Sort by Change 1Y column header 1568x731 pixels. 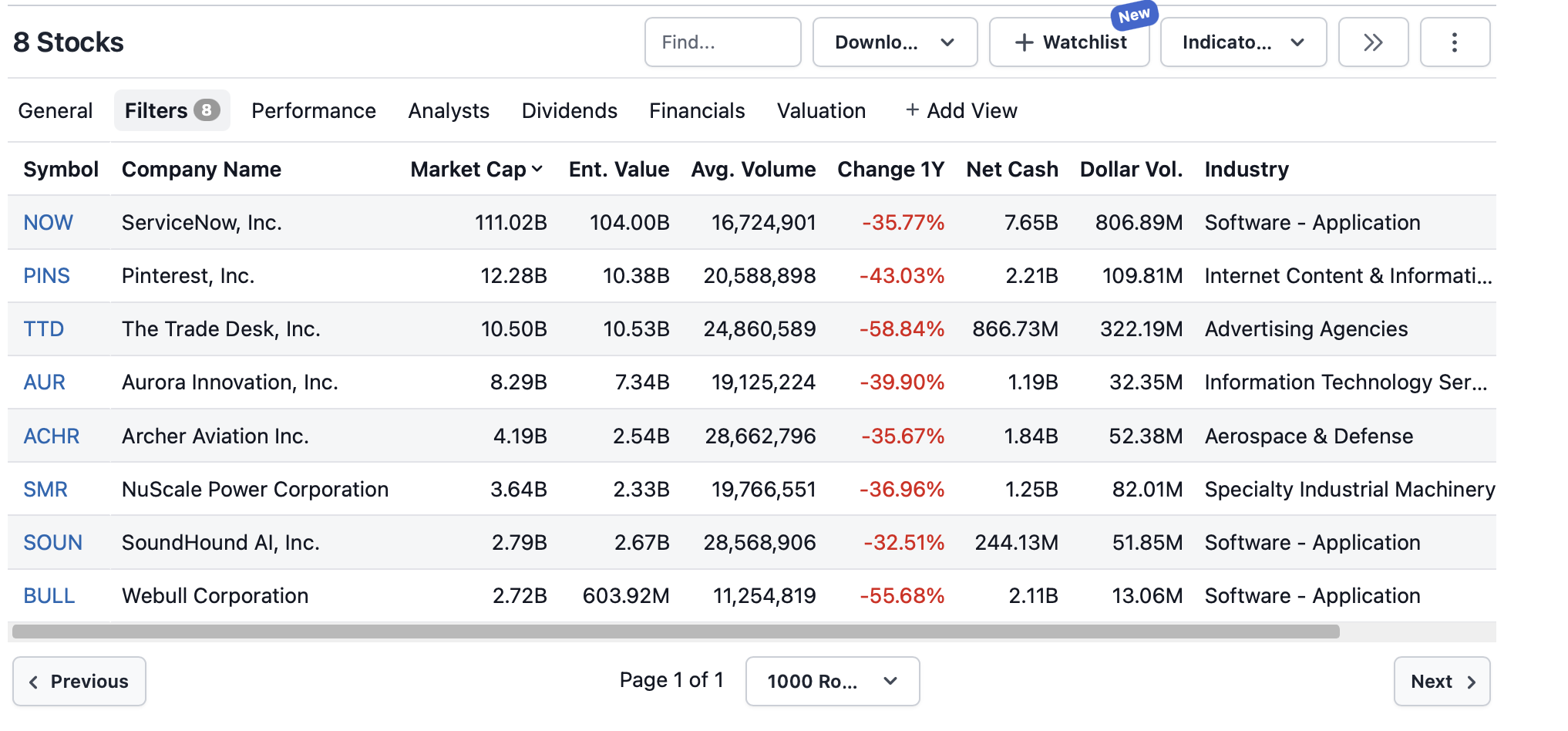[890, 169]
